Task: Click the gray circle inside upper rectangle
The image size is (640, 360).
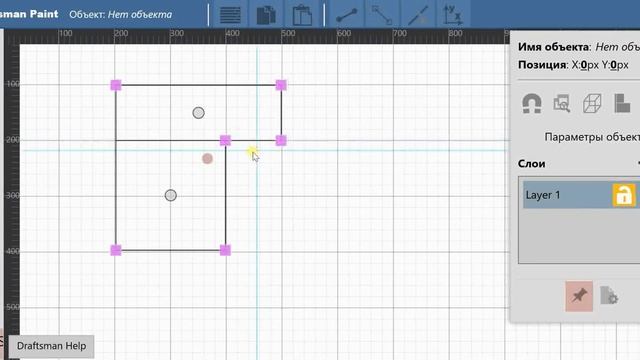Action: 198,113
